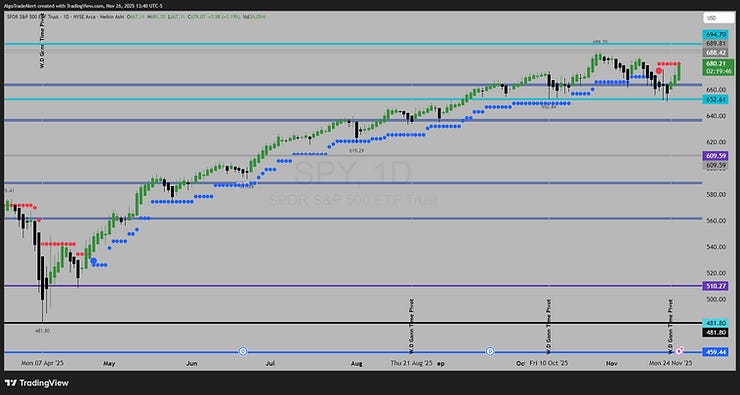This screenshot has height=395, width=740.
Task: Click the large blue signal dot in April
Action: 94,261
